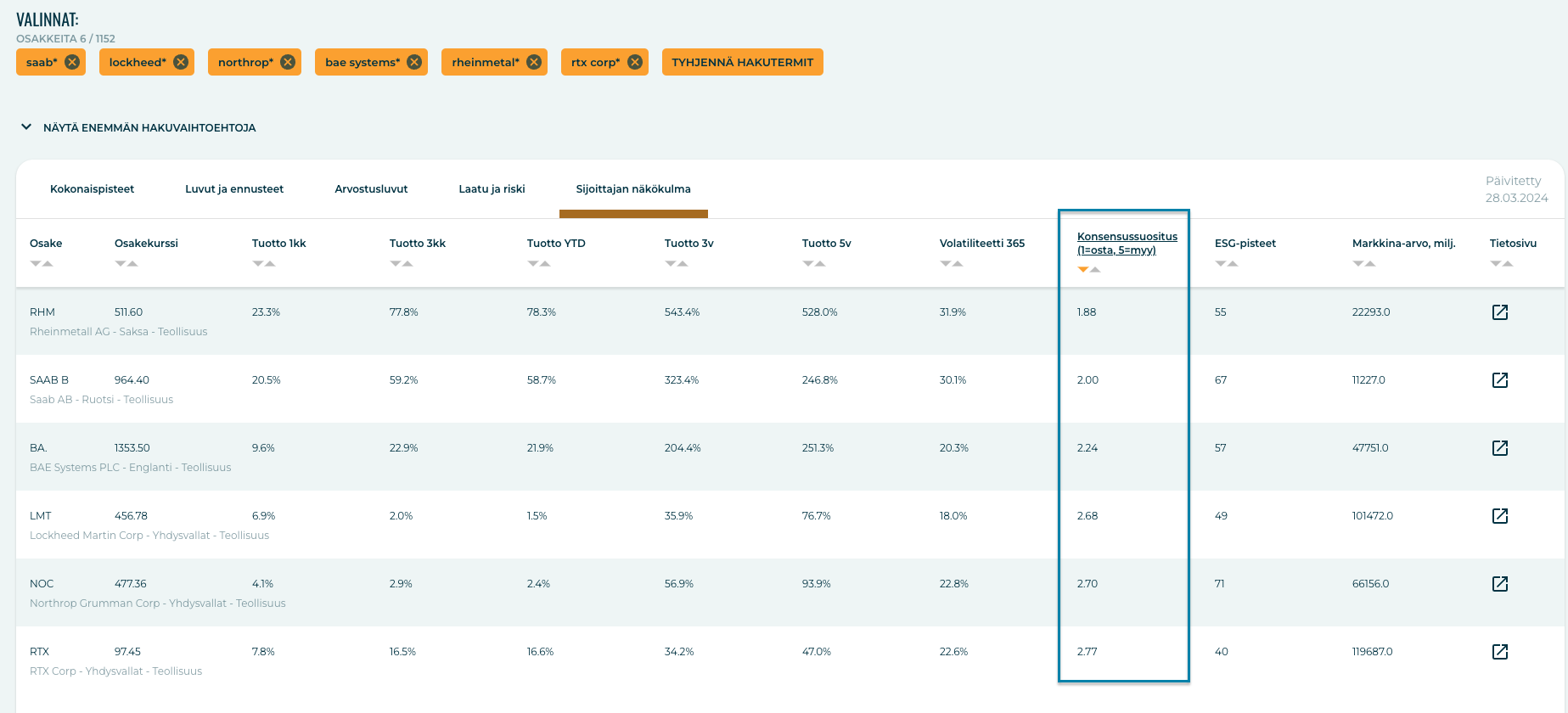The height and width of the screenshot is (713, 1568).
Task: Click the NOC ticker
Action: coord(42,584)
